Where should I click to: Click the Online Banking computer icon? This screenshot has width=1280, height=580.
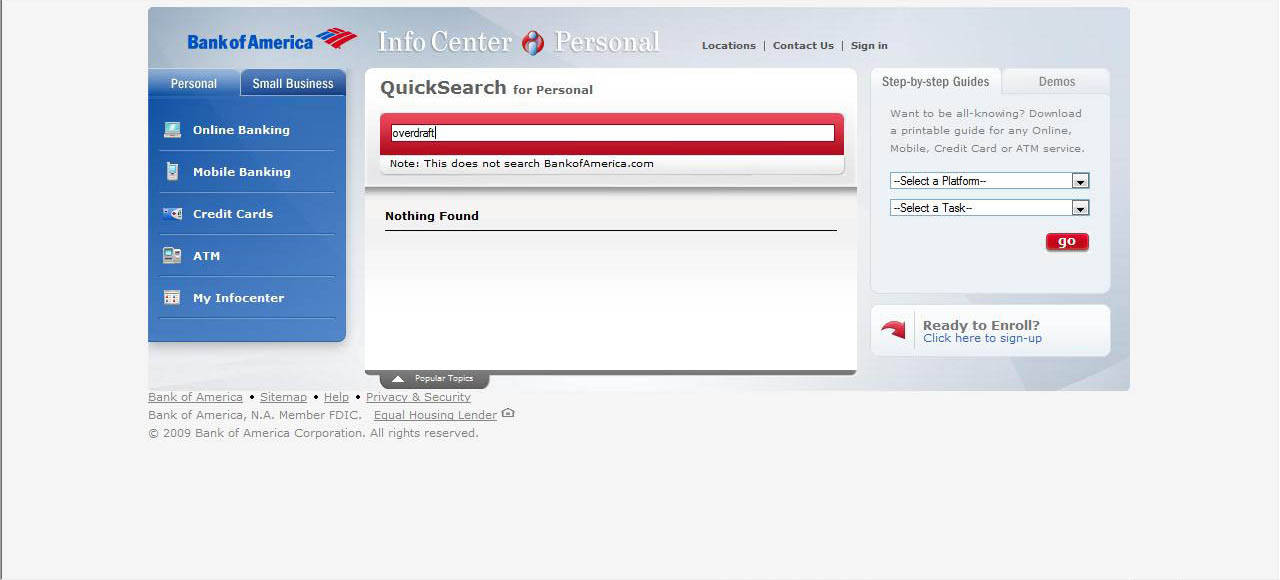coord(172,130)
